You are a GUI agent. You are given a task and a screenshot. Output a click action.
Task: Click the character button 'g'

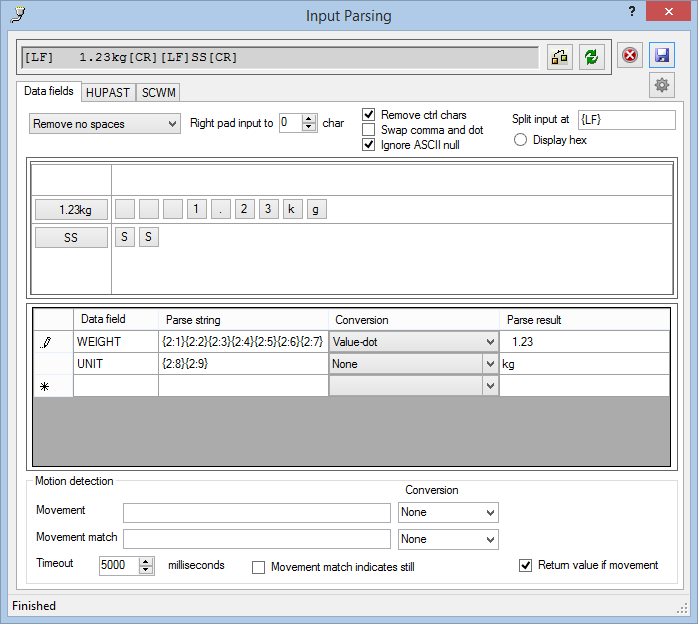(x=317, y=209)
